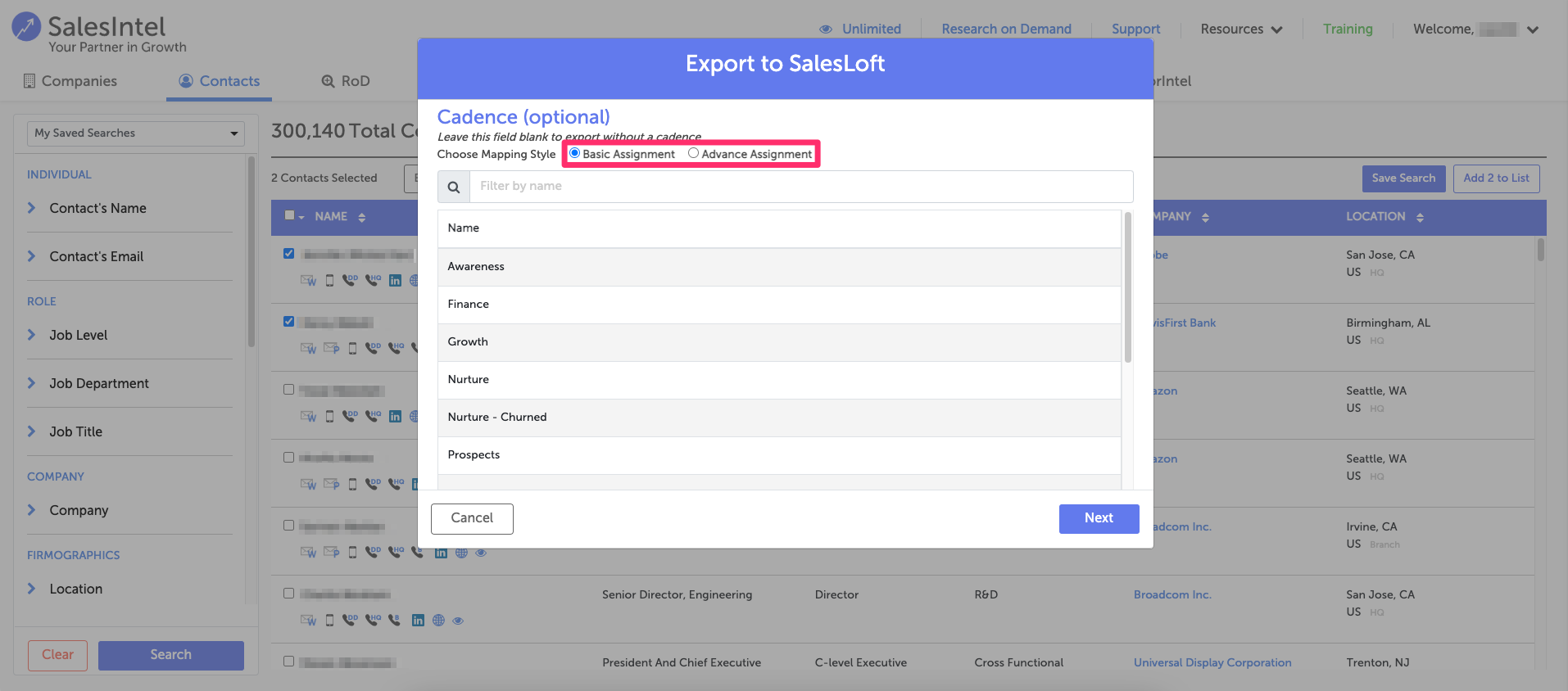Check the President And Chief Executive row checkbox
This screenshot has width=1568, height=691.
click(288, 662)
